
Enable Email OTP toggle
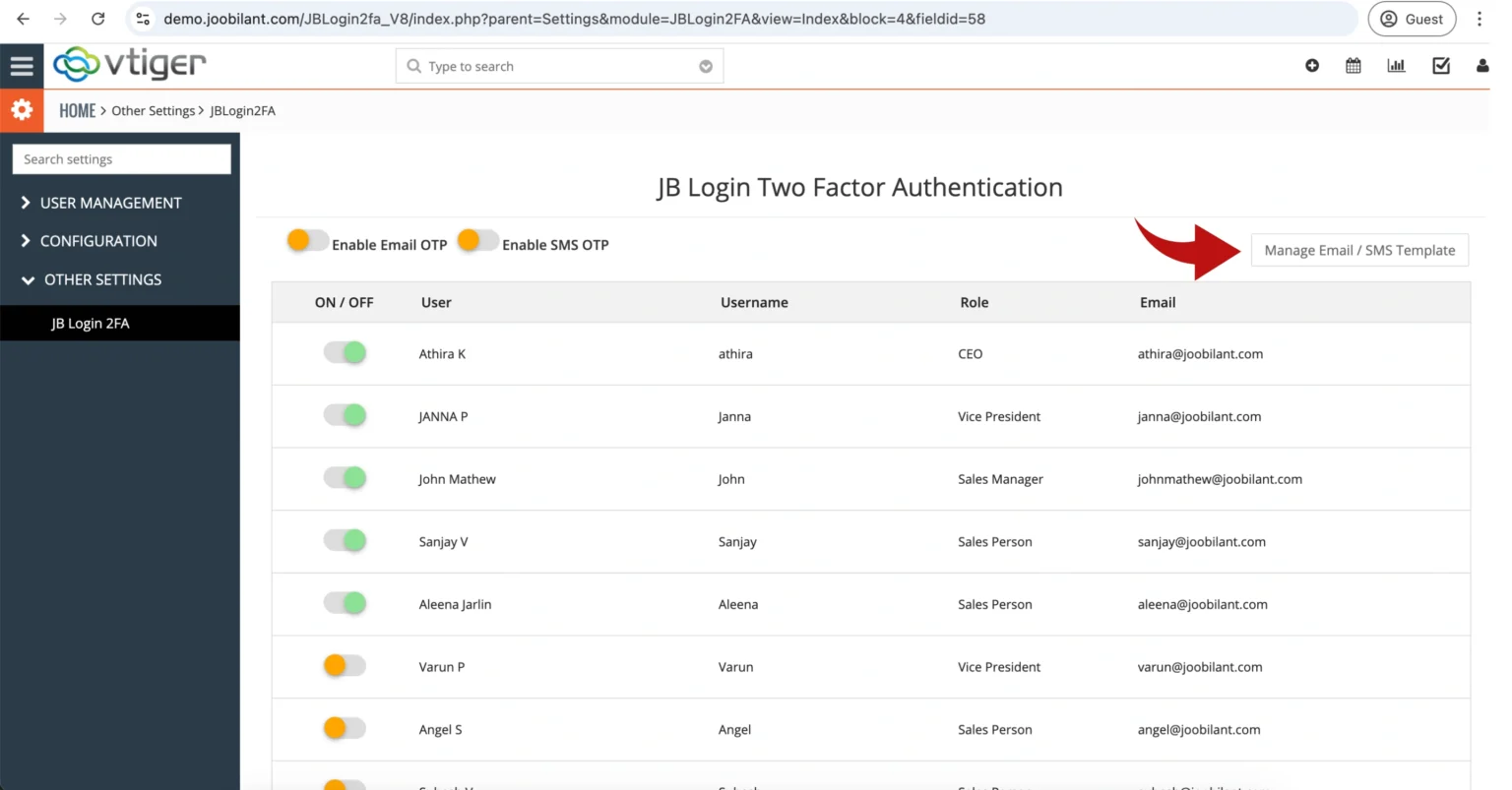click(x=307, y=240)
